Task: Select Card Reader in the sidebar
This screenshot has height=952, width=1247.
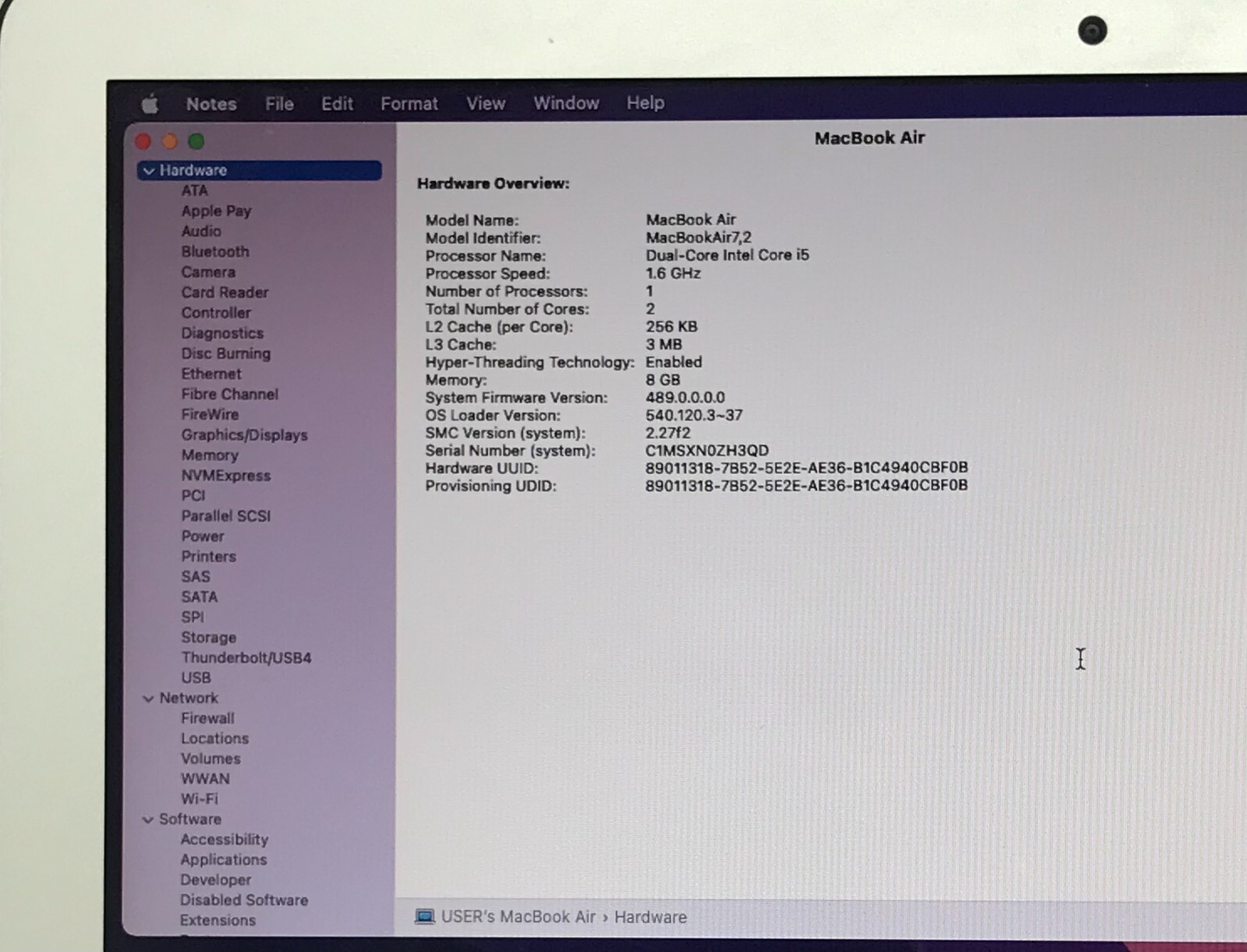Action: pos(225,292)
